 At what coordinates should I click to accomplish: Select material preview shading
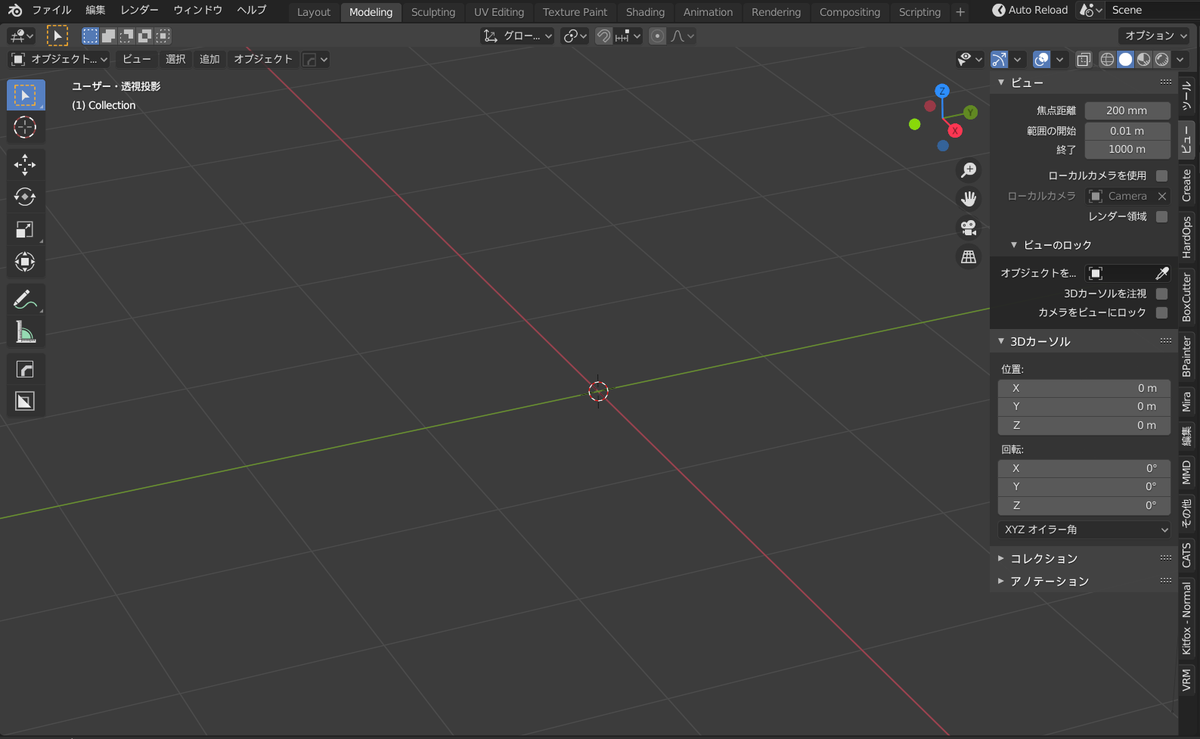1143,60
